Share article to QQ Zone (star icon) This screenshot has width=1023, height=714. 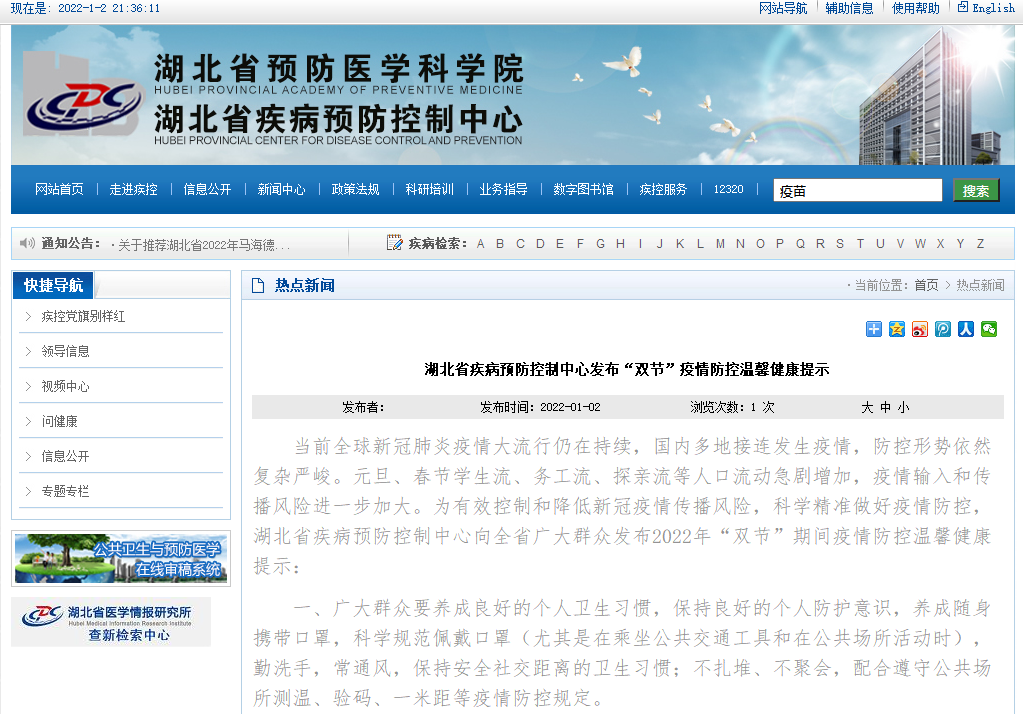point(897,329)
